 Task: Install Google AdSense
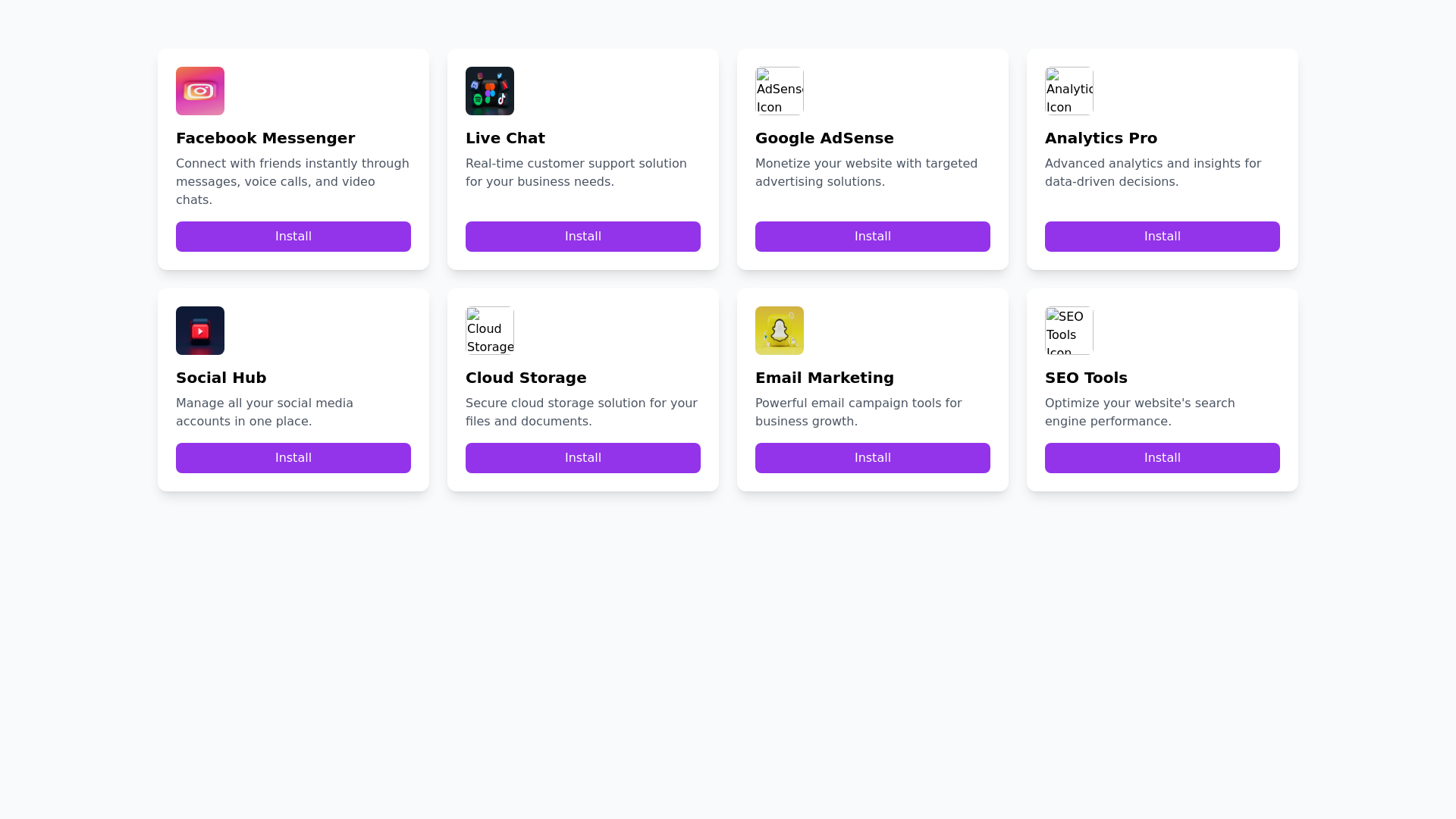(x=872, y=236)
